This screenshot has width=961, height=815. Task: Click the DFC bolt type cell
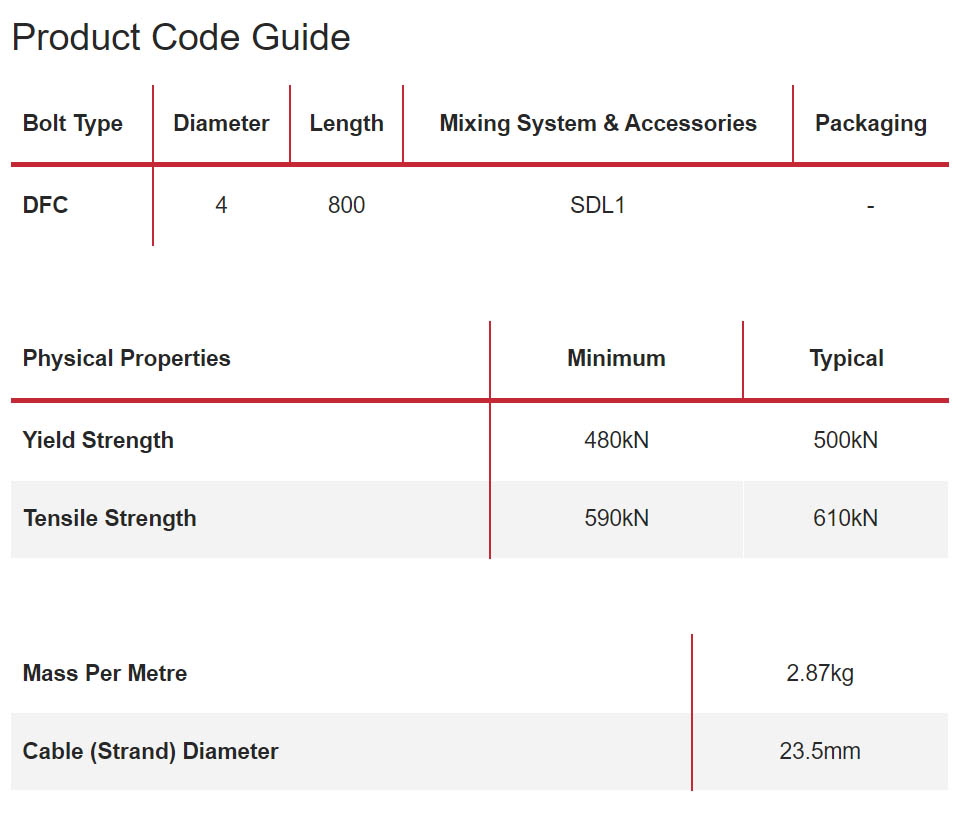46,206
